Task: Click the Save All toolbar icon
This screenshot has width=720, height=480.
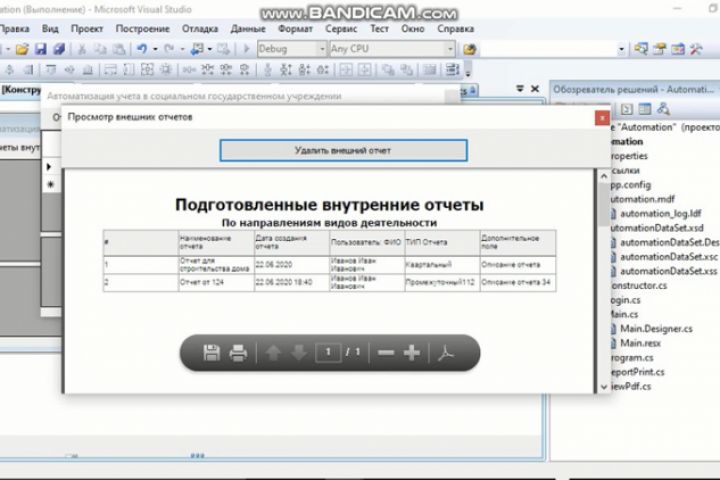Action: click(x=59, y=49)
